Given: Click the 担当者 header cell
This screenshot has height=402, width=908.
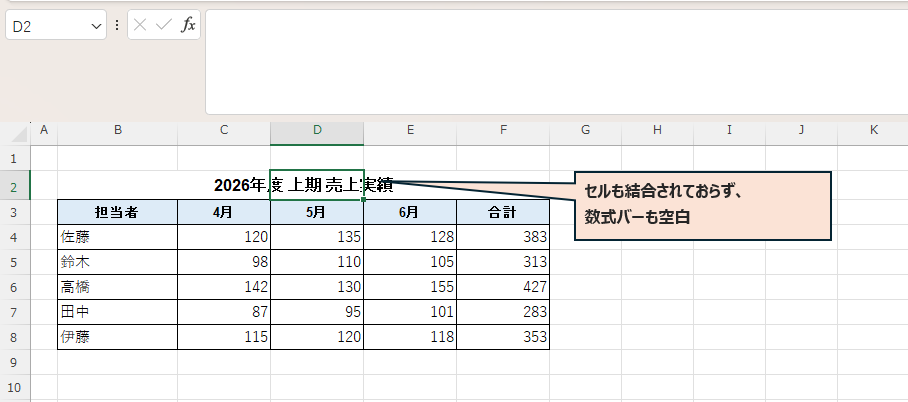Looking at the screenshot, I should [x=118, y=212].
